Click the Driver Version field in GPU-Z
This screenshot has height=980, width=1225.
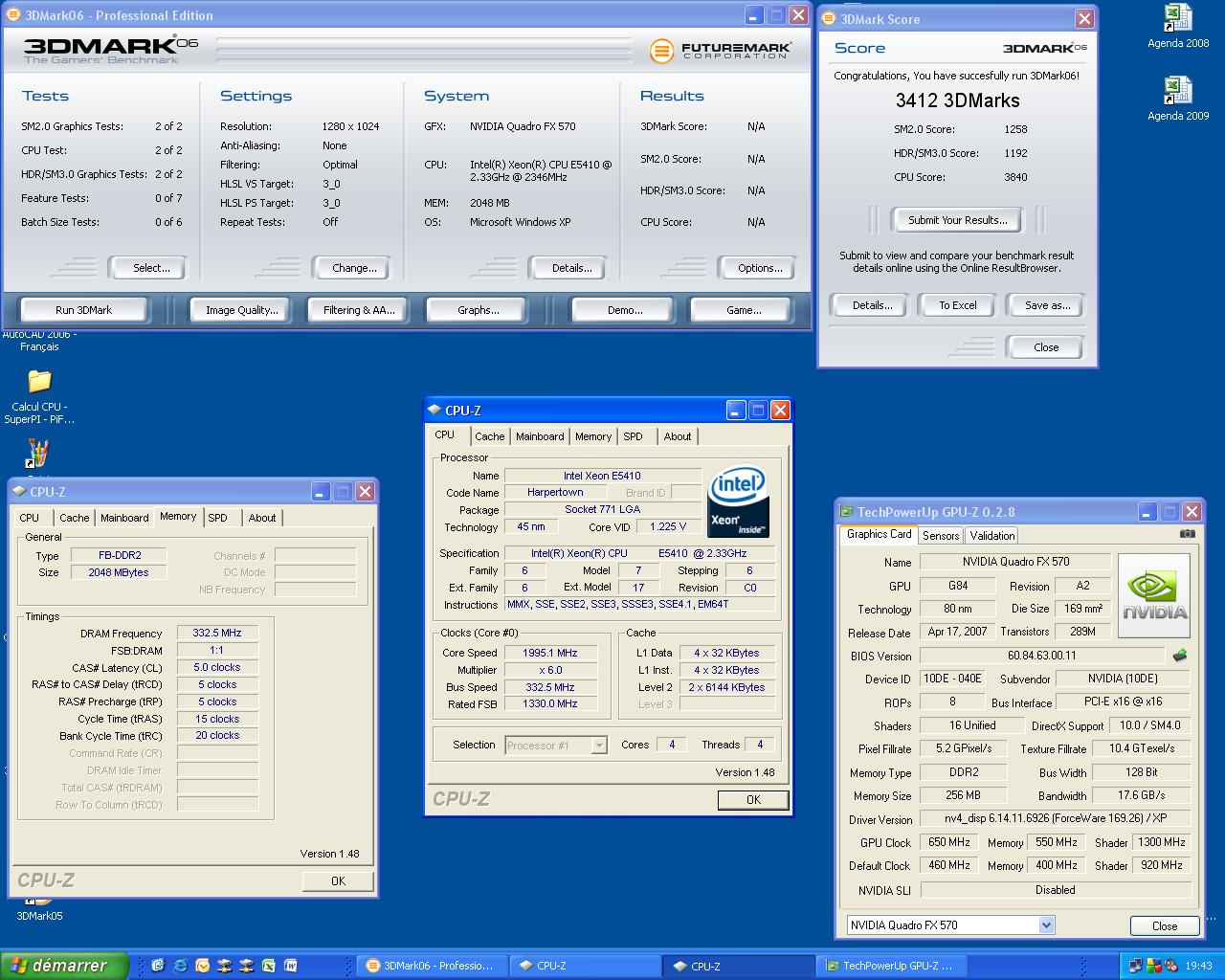(1055, 818)
